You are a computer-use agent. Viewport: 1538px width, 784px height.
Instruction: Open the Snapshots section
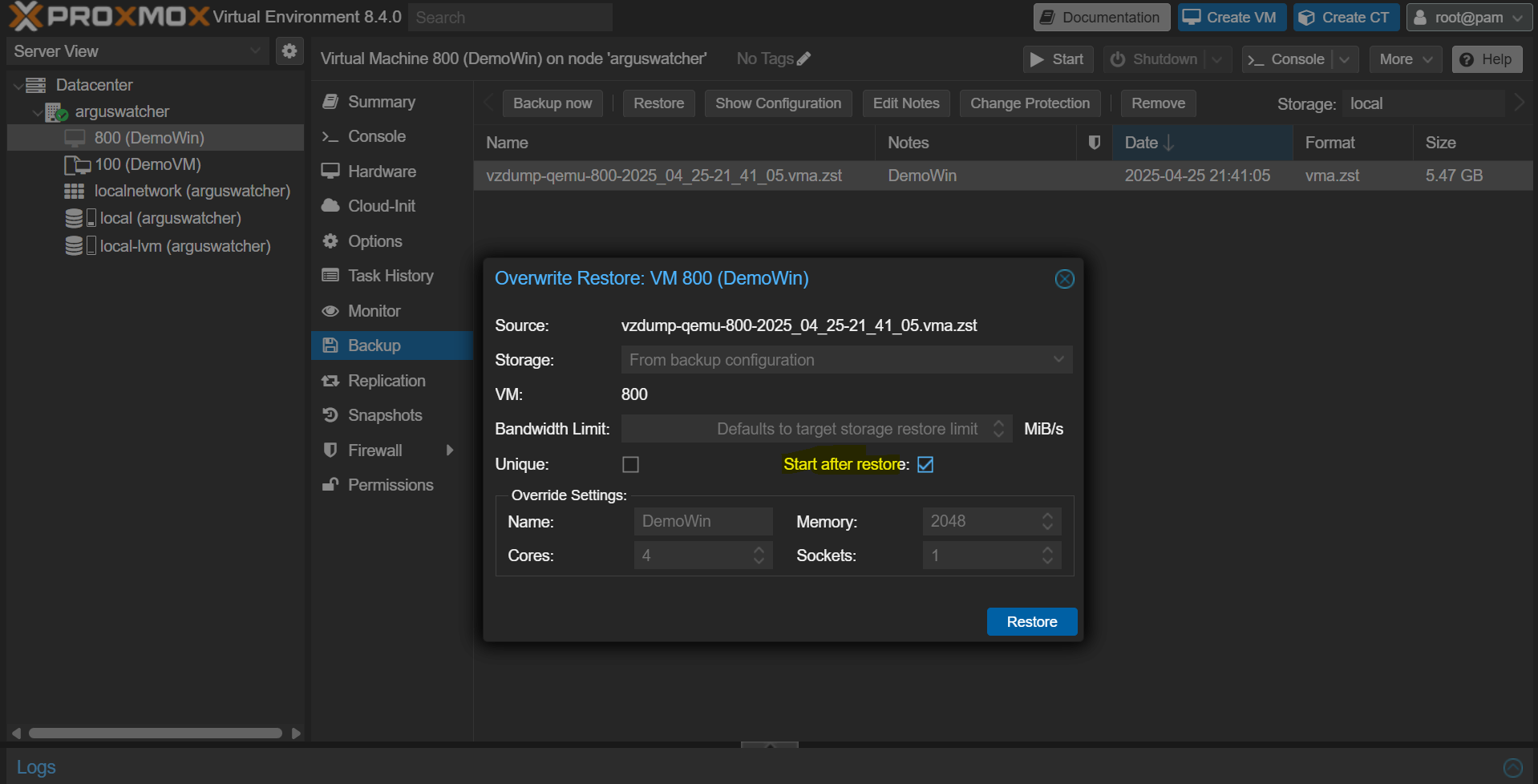tap(391, 415)
